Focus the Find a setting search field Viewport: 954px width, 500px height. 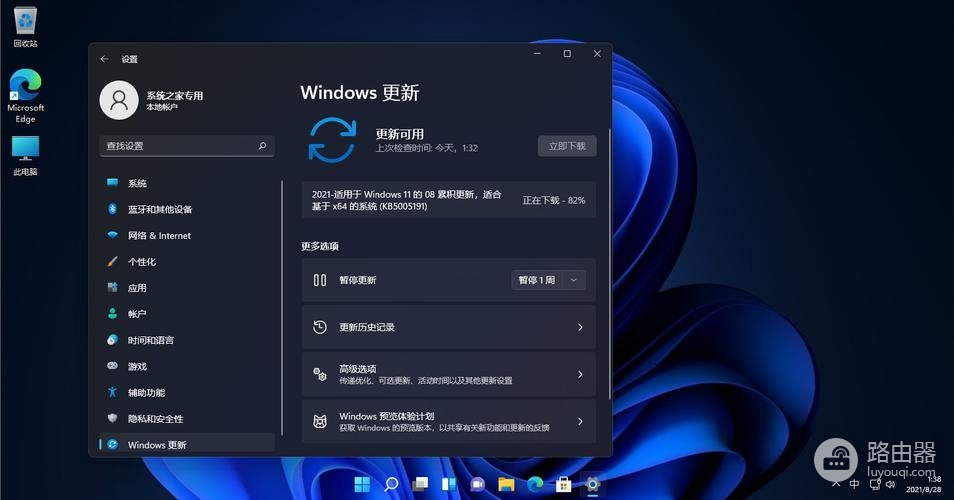tap(178, 146)
